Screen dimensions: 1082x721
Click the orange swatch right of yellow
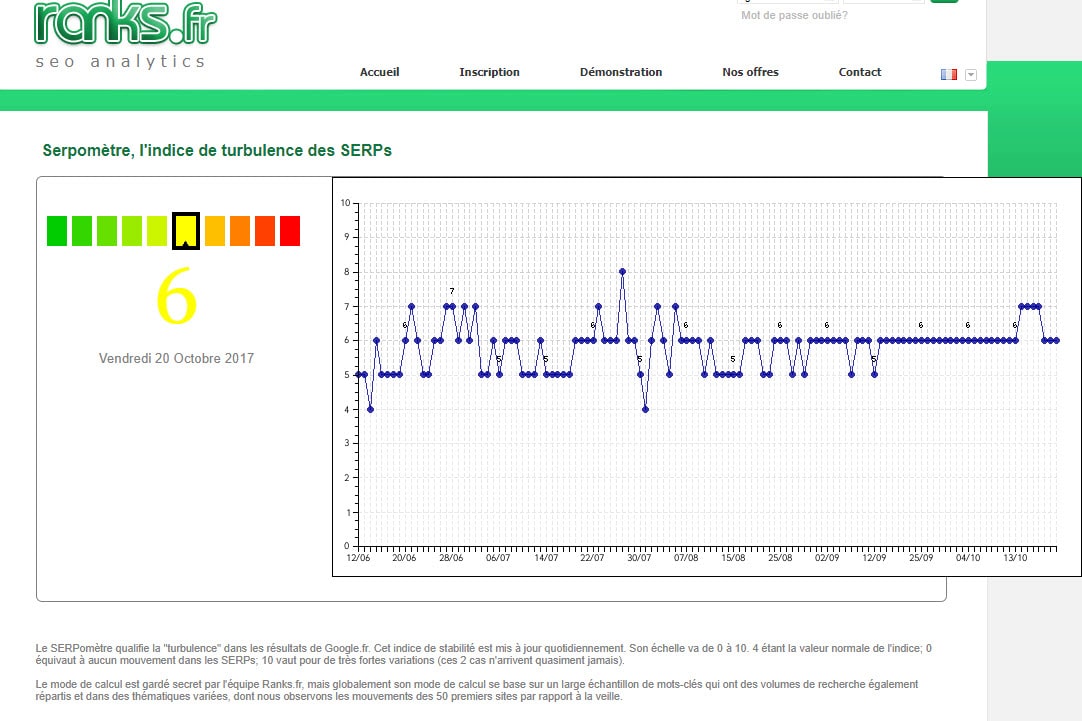pyautogui.click(x=215, y=230)
